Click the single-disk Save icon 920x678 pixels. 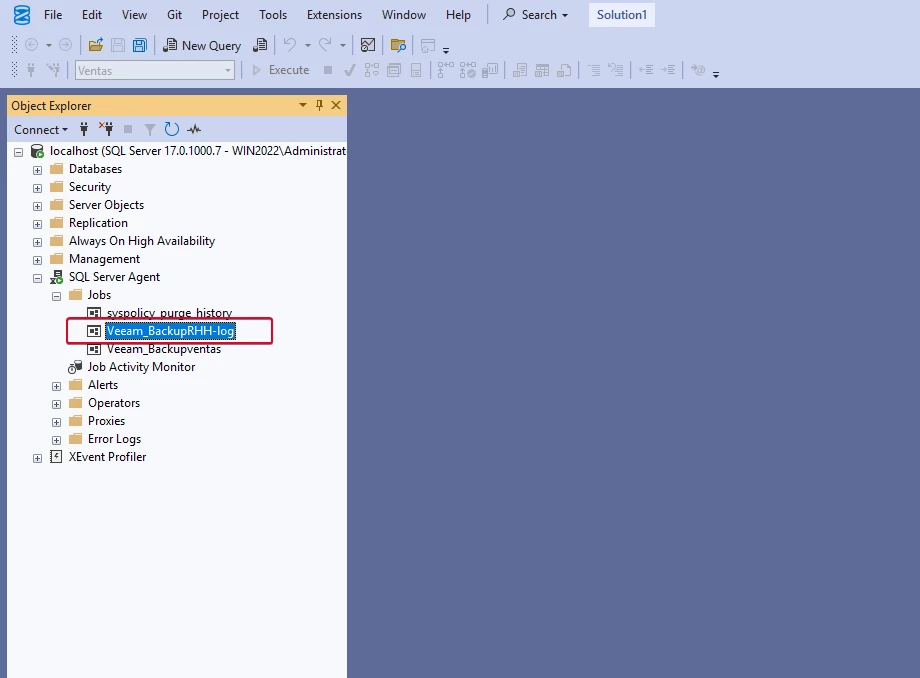click(x=118, y=45)
